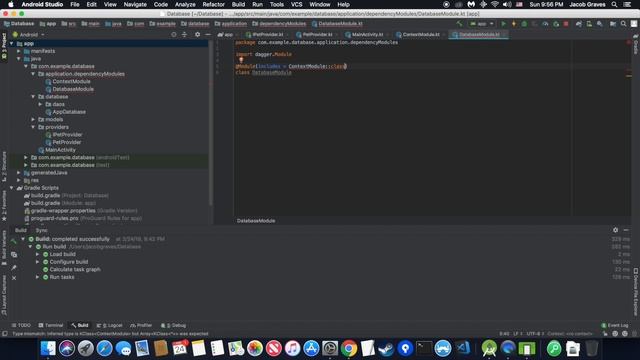The height and width of the screenshot is (360, 640).
Task: Click the Project panel vertical scrollbar
Action: pos(211,122)
